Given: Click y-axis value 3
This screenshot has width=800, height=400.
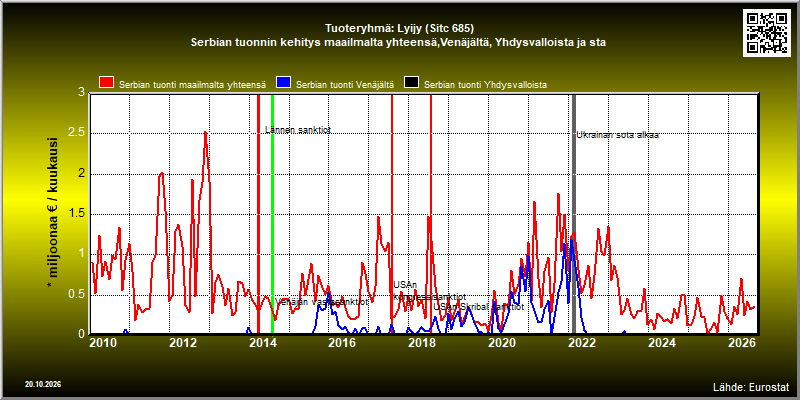Looking at the screenshot, I should [x=82, y=92].
